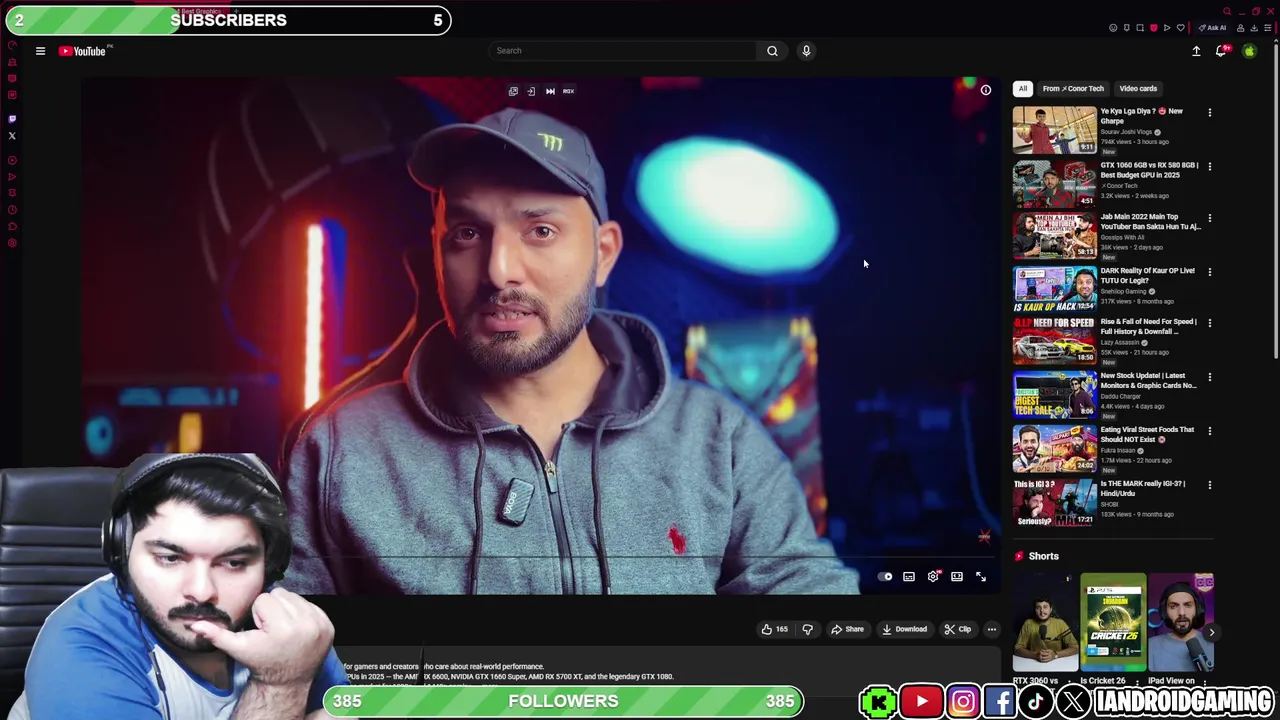
Task: Open New Stock Update Latest Monitors video
Action: (x=1148, y=380)
